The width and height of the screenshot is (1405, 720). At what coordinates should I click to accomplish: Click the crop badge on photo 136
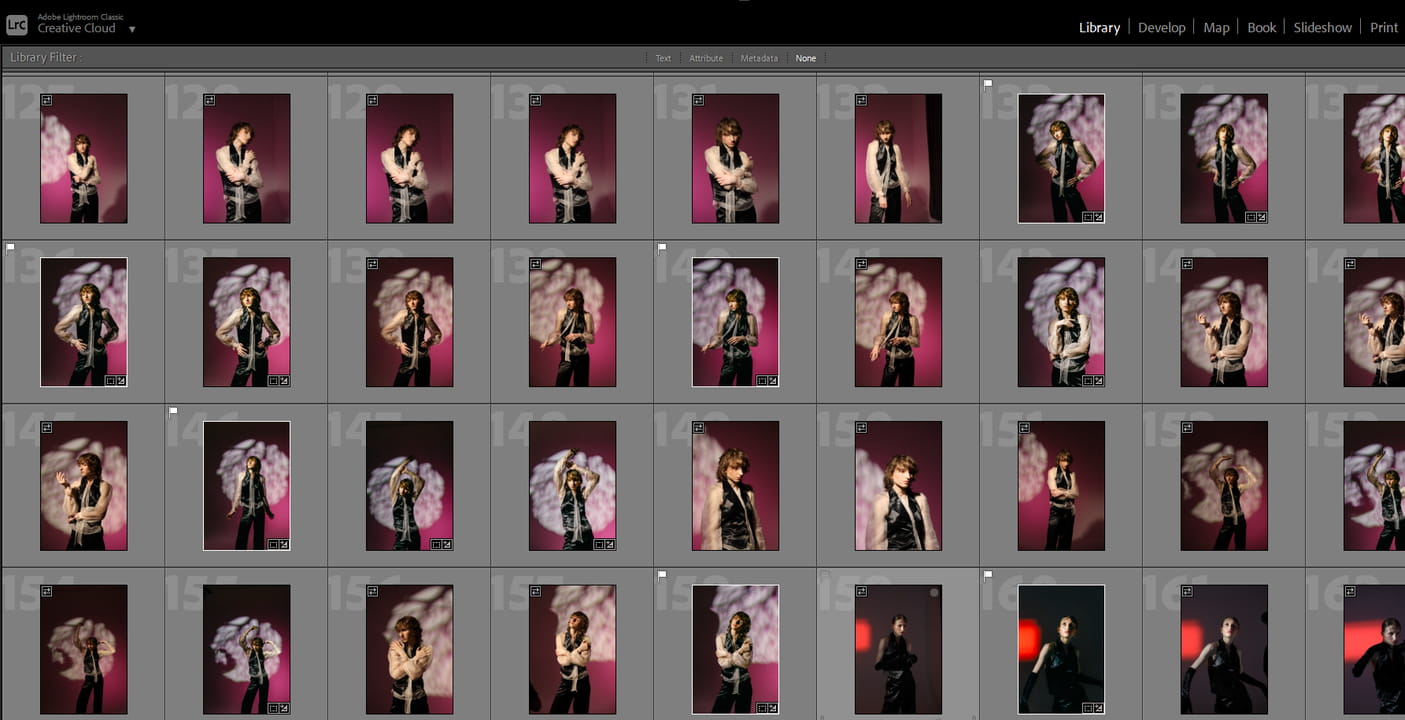pos(109,380)
